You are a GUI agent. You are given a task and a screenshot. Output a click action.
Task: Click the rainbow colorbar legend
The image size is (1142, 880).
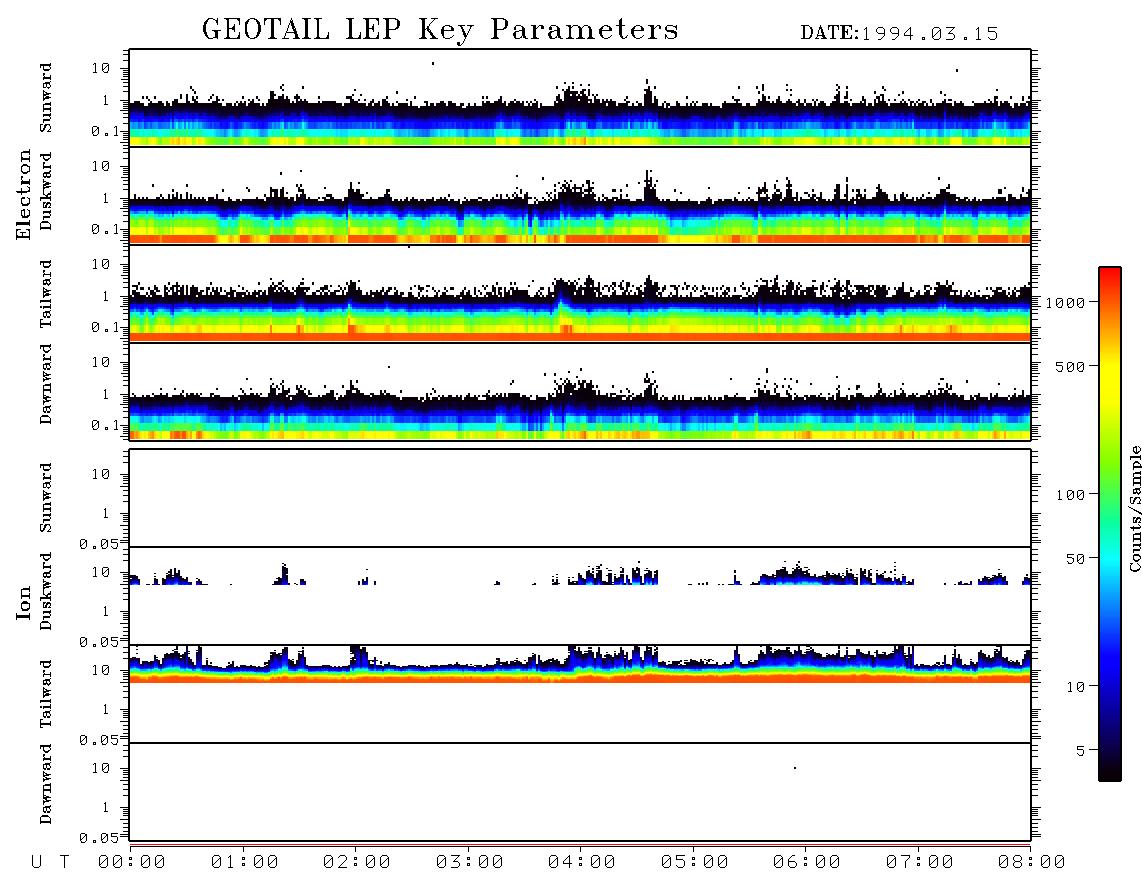coord(1109,524)
